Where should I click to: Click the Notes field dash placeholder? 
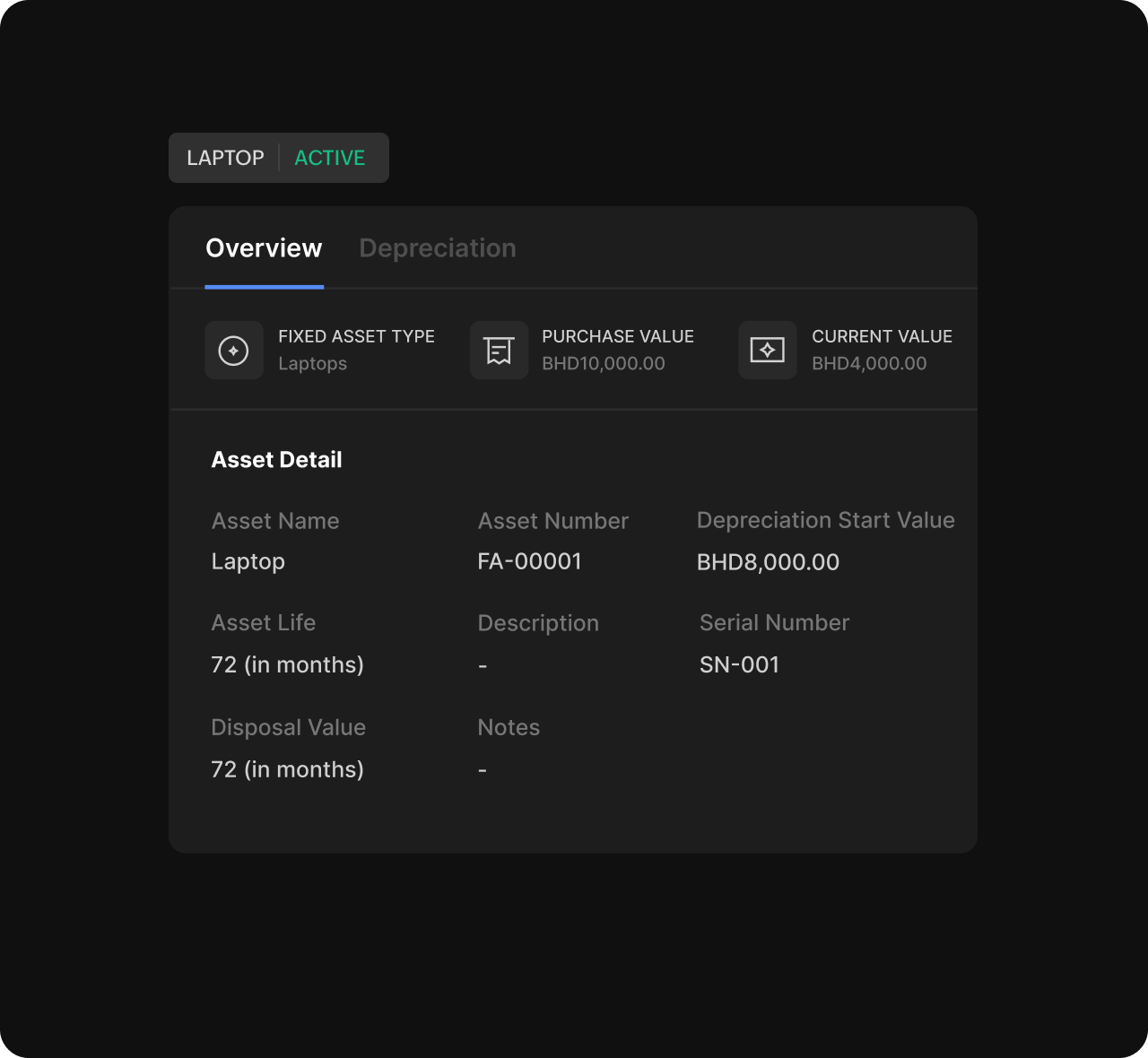483,769
